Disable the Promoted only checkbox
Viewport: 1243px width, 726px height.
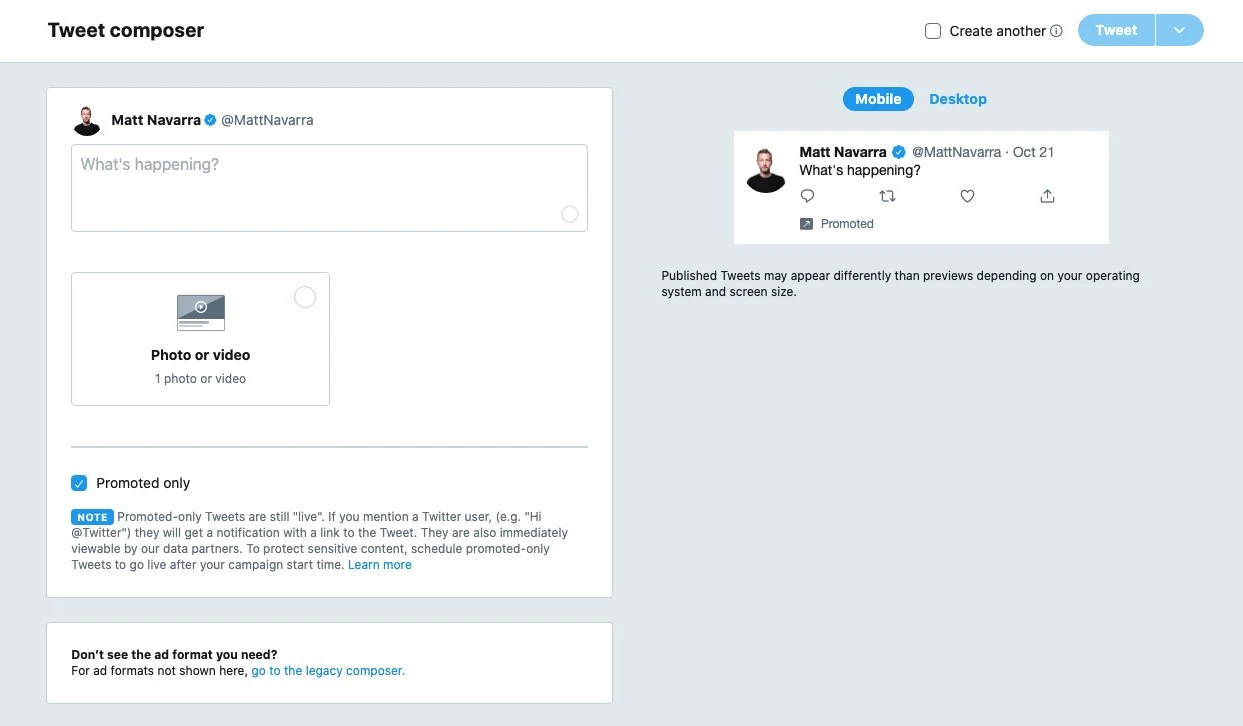(x=79, y=483)
